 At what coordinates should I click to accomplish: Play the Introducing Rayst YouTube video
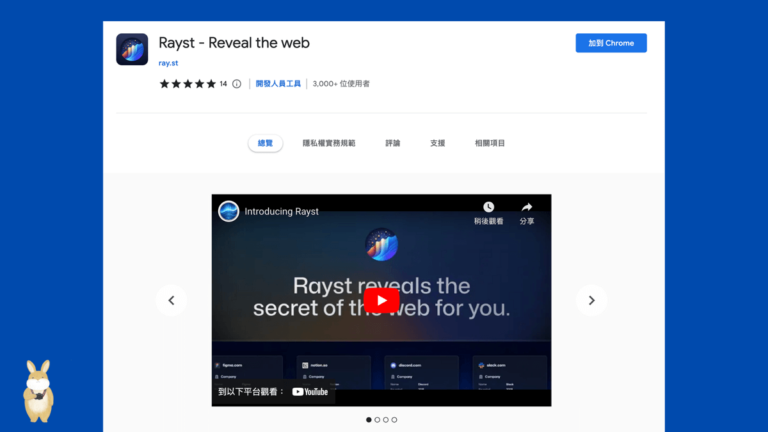(x=382, y=300)
